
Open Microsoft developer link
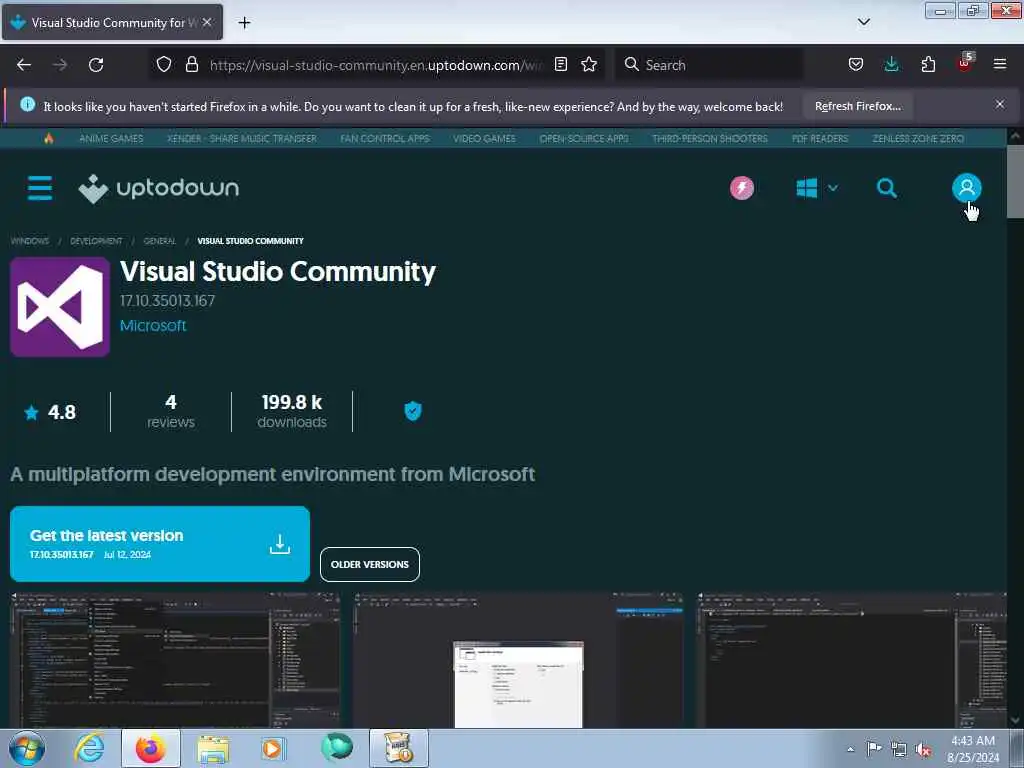153,325
